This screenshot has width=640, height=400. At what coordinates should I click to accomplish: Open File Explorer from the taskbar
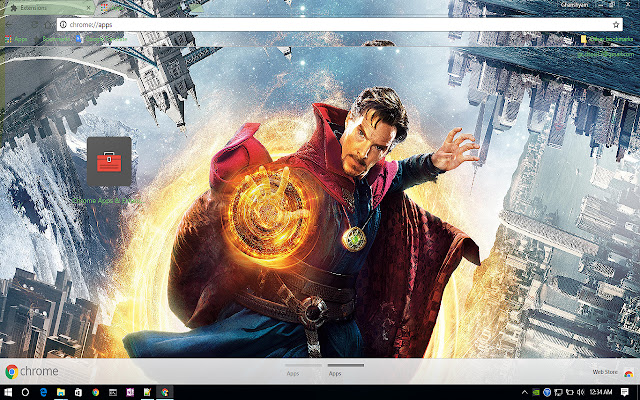coord(61,392)
